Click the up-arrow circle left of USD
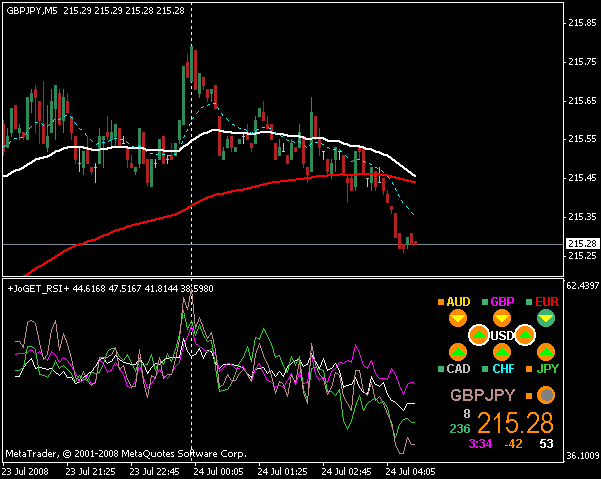Image resolution: width=601 pixels, height=479 pixels. click(479, 335)
